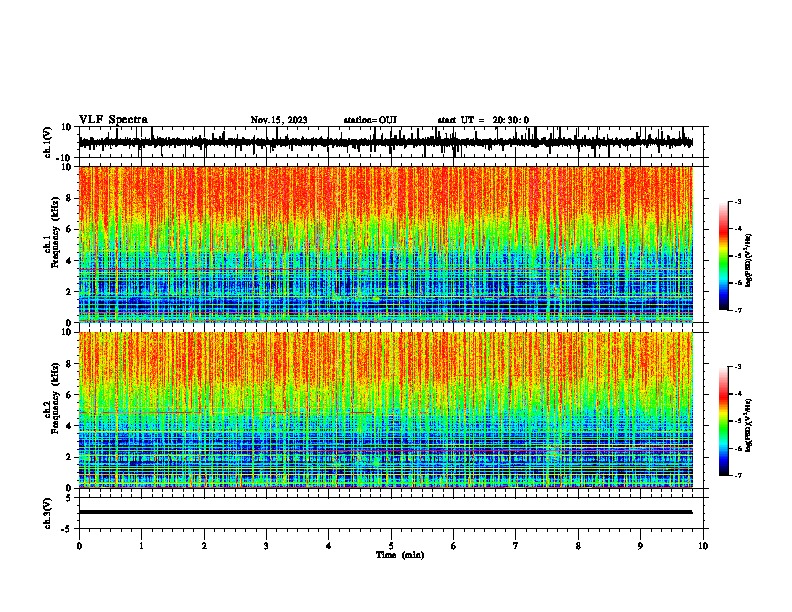Click the "4" kHz tick on ch.1 axis
This screenshot has width=792, height=612.
pyautogui.click(x=70, y=261)
